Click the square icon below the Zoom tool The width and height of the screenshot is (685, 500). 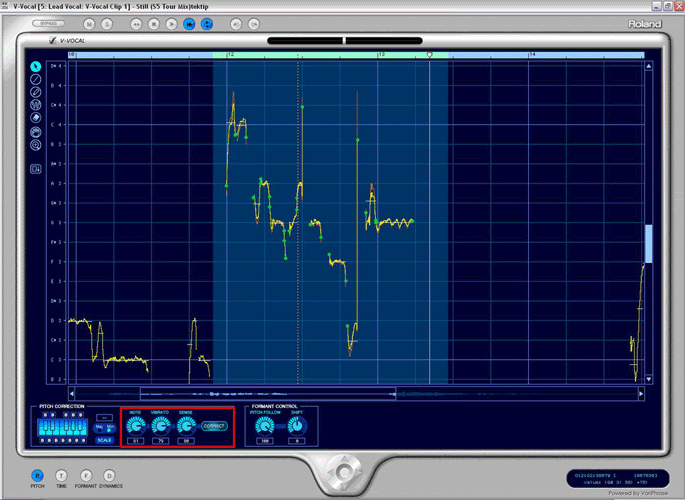pos(36,169)
